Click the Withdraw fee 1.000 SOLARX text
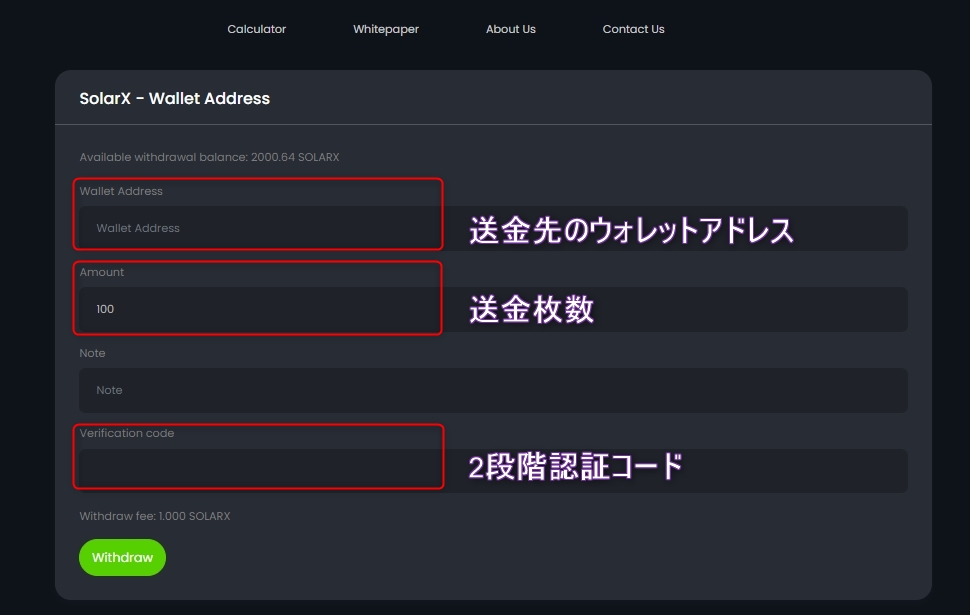The image size is (970, 615). [x=155, y=516]
